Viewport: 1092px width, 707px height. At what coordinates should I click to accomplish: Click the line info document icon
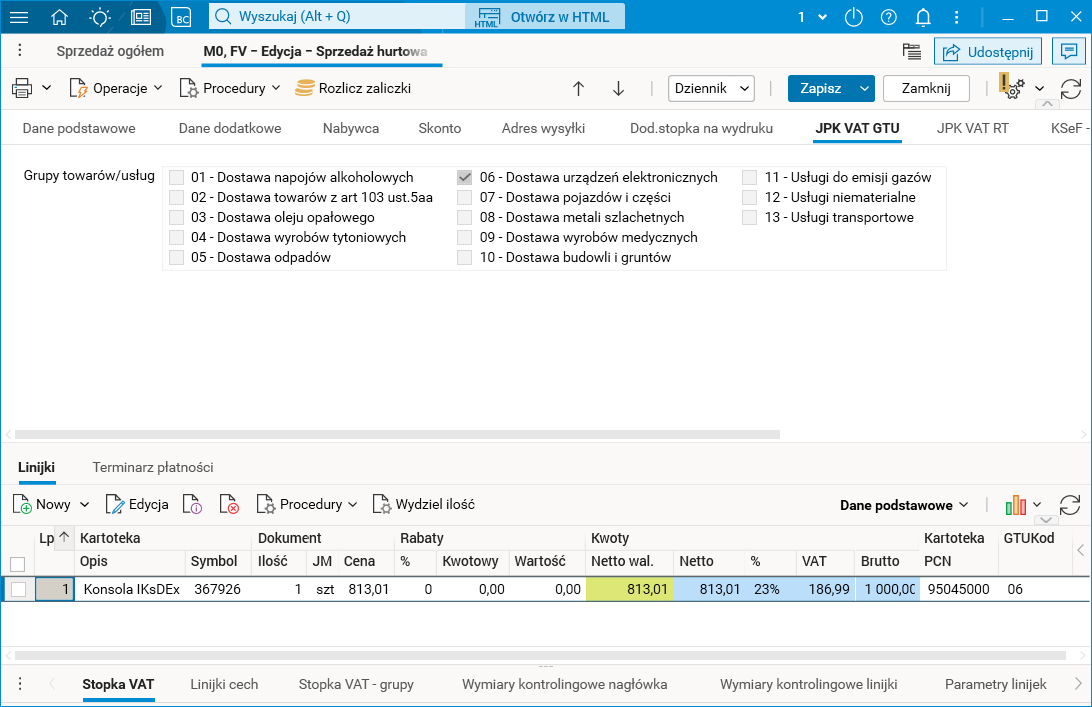click(192, 504)
